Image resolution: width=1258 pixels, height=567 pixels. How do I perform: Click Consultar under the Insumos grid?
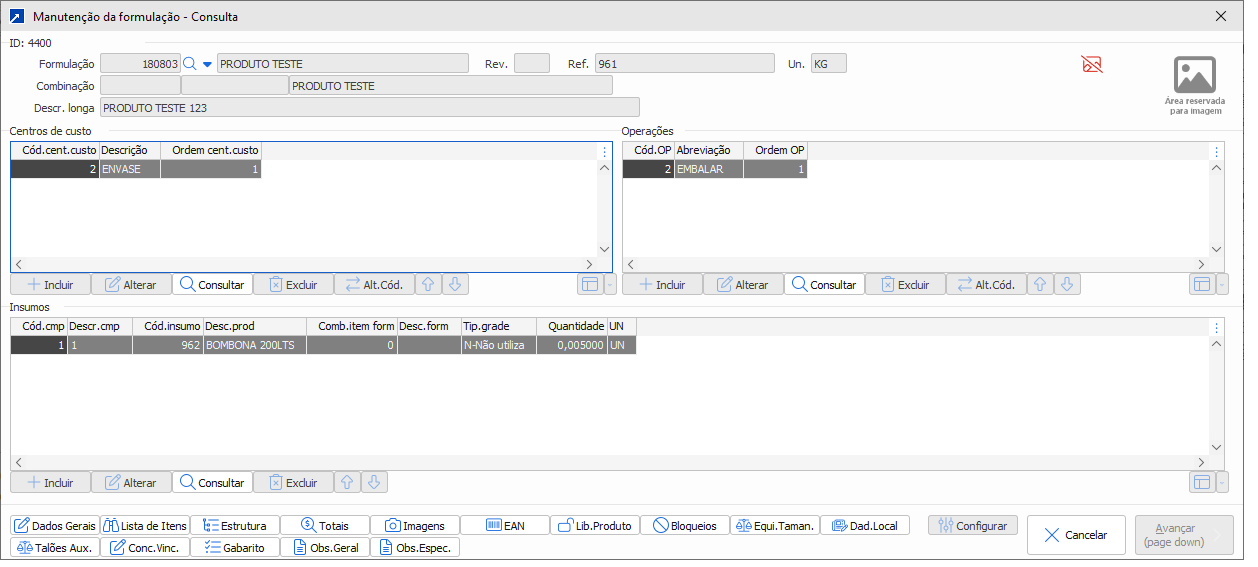(212, 482)
